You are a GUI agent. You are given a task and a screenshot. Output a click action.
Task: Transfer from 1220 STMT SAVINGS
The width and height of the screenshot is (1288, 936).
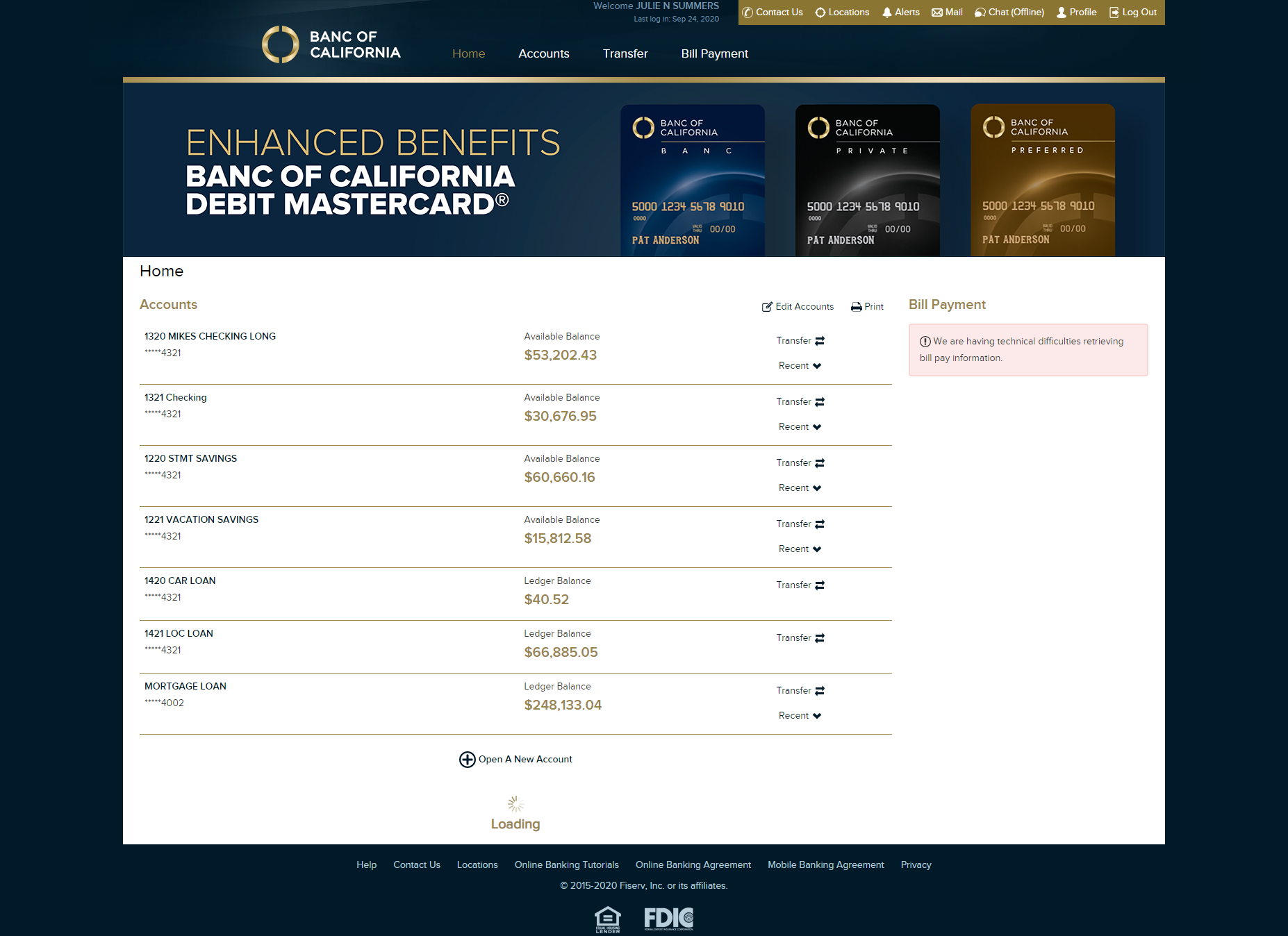coord(800,462)
